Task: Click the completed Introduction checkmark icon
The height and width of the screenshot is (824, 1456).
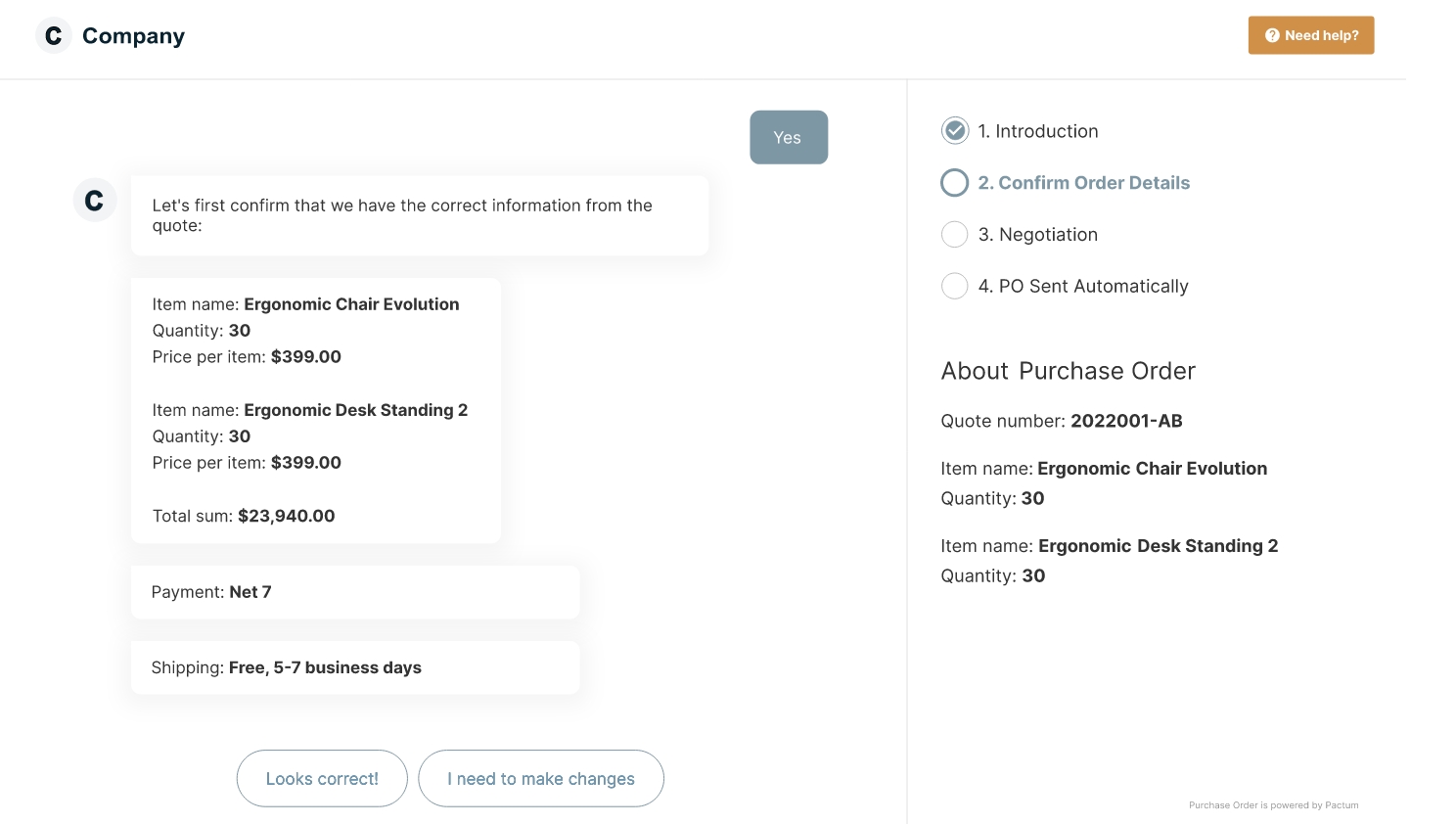Action: [955, 130]
